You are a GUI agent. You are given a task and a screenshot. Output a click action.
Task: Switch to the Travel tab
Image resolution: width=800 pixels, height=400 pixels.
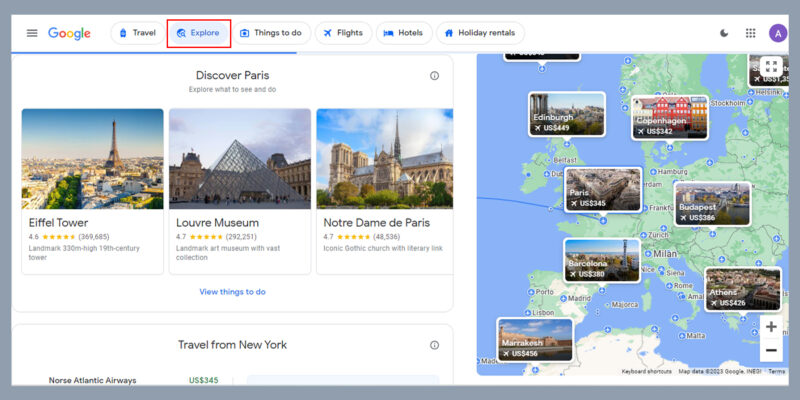click(138, 33)
